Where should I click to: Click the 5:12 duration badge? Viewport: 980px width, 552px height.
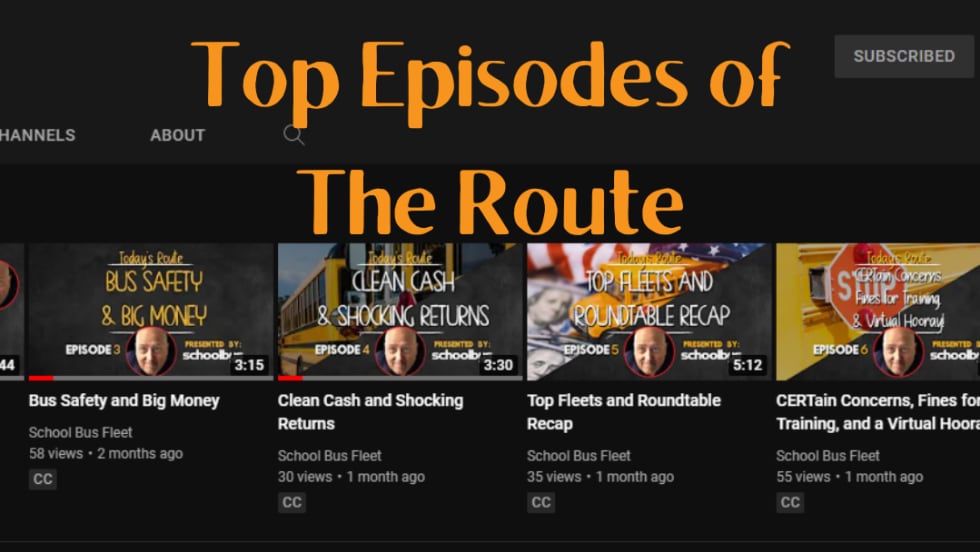748,365
